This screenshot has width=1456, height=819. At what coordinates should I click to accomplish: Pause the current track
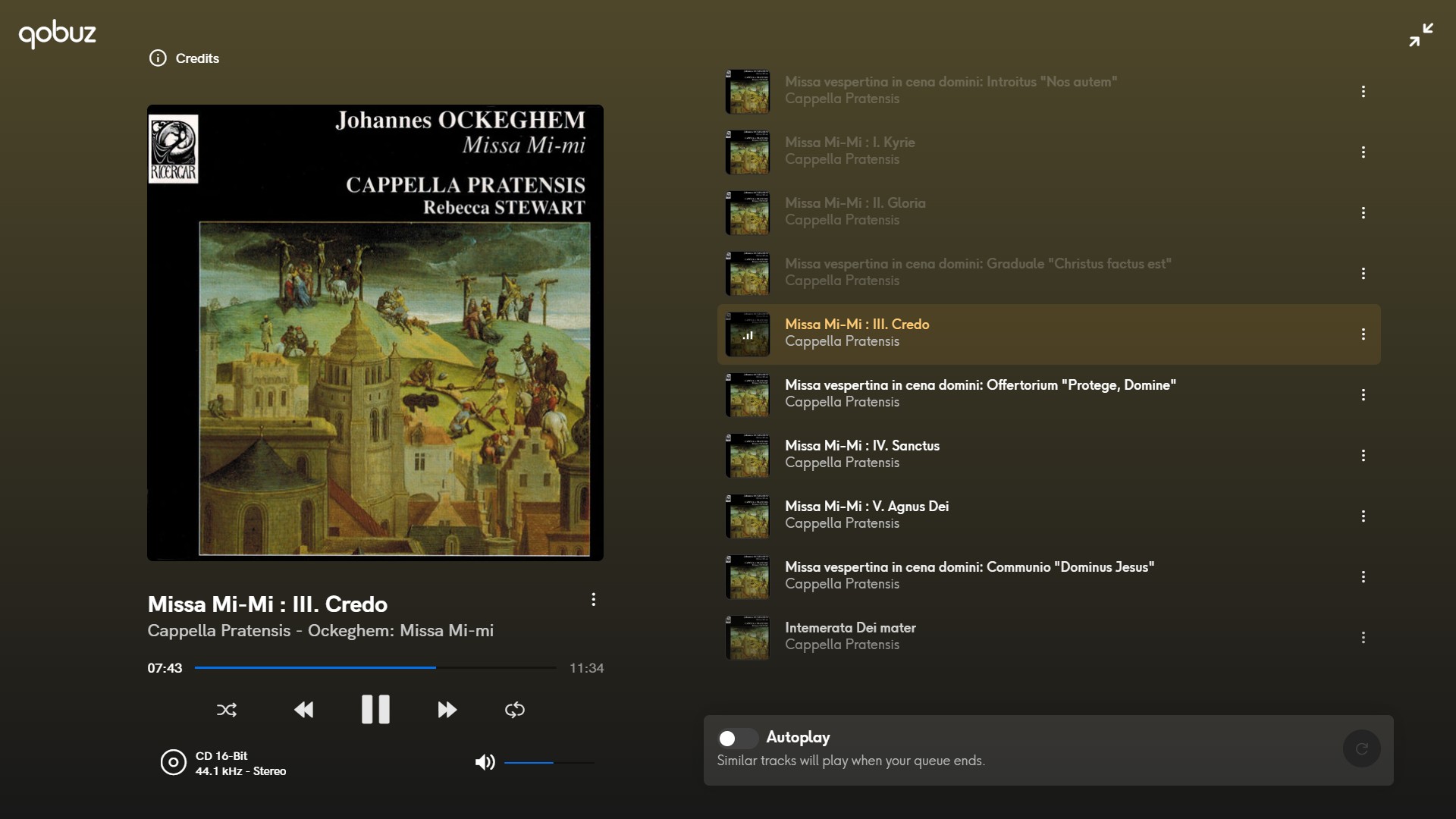click(x=375, y=710)
